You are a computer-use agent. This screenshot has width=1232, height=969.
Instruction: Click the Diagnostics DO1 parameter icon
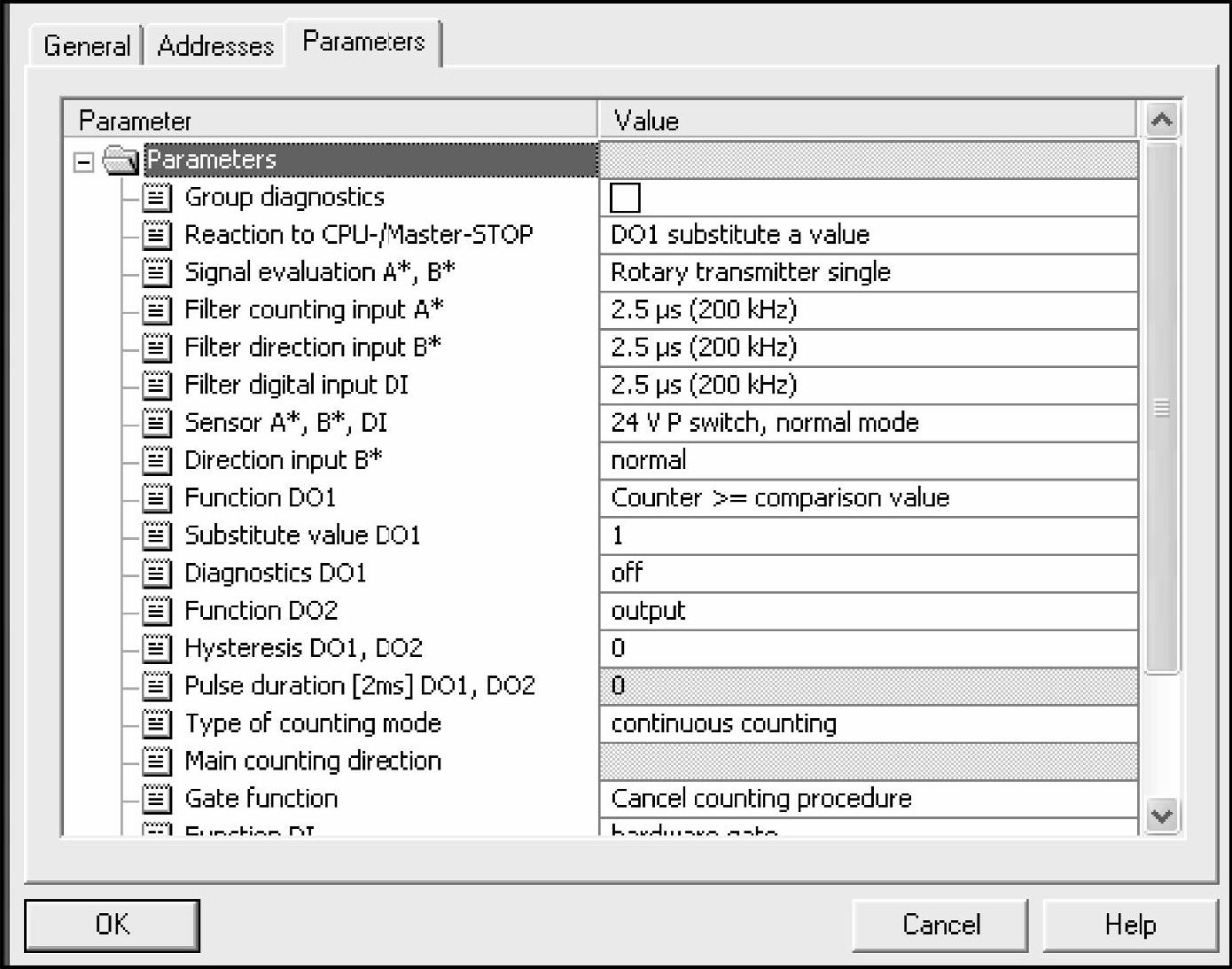point(157,574)
